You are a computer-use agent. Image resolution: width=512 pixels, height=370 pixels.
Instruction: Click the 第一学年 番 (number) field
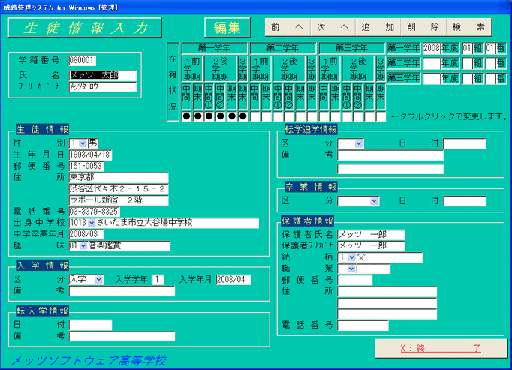click(490, 49)
